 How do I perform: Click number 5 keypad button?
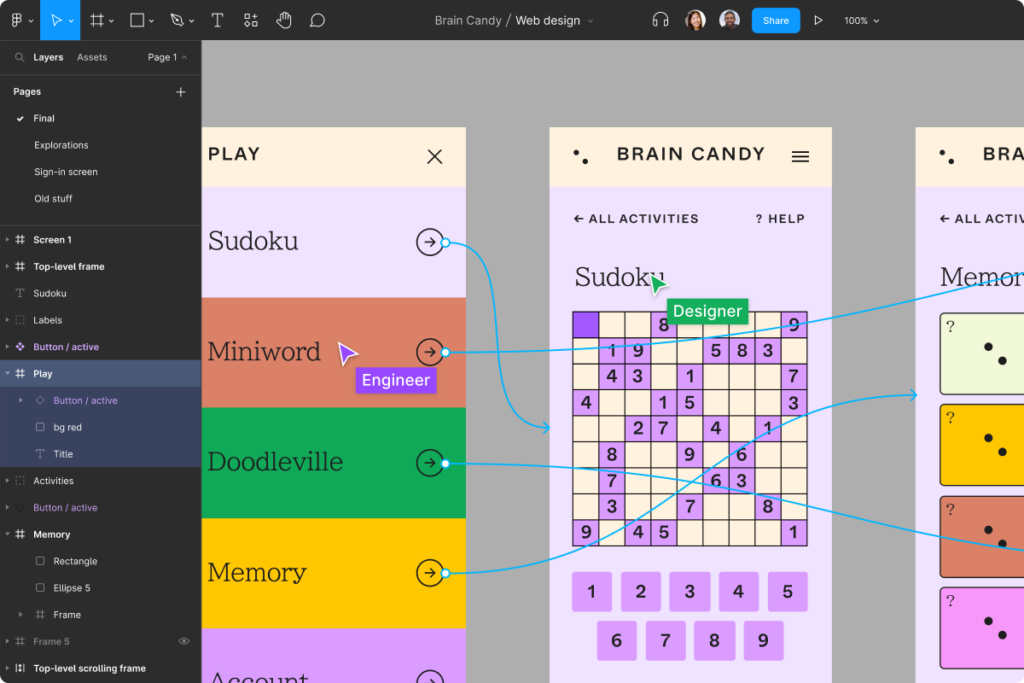tap(788, 592)
